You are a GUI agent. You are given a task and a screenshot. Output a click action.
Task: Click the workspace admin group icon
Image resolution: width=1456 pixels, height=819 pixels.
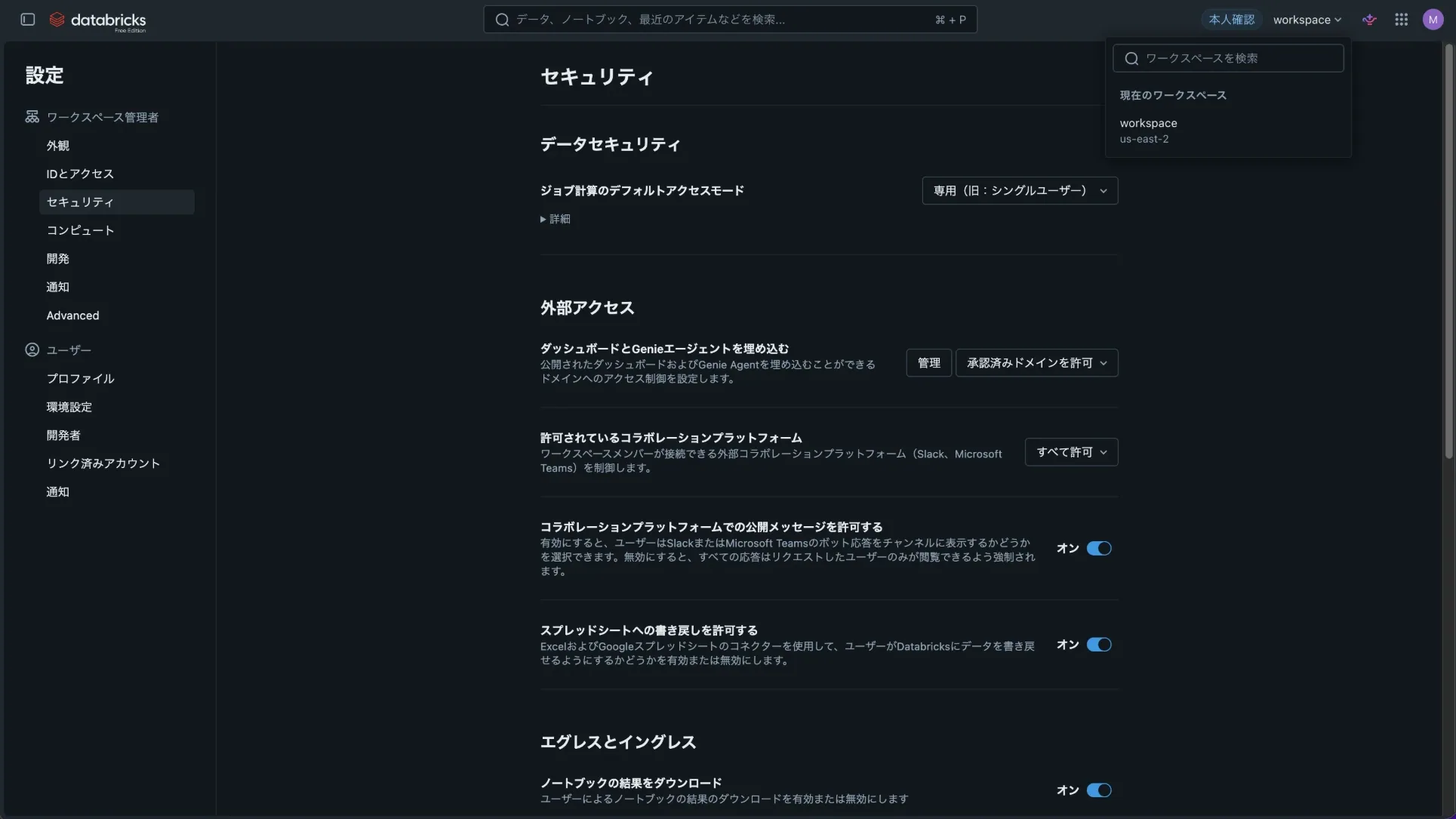coord(32,117)
